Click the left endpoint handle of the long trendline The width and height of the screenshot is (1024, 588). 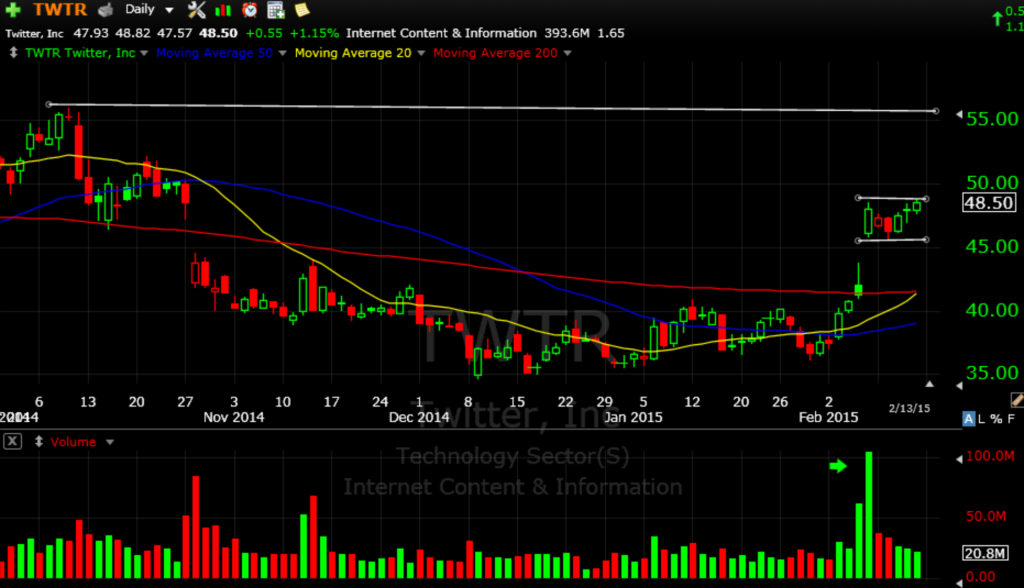click(x=48, y=104)
